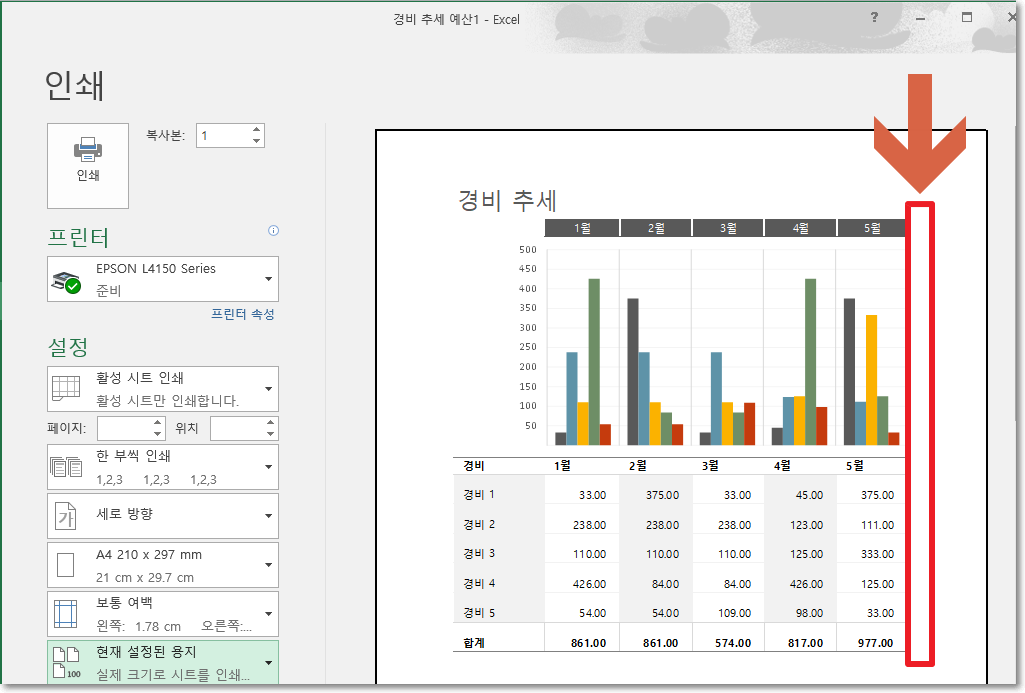Click the active sheet grid icon
The image size is (1025, 693).
(x=66, y=388)
